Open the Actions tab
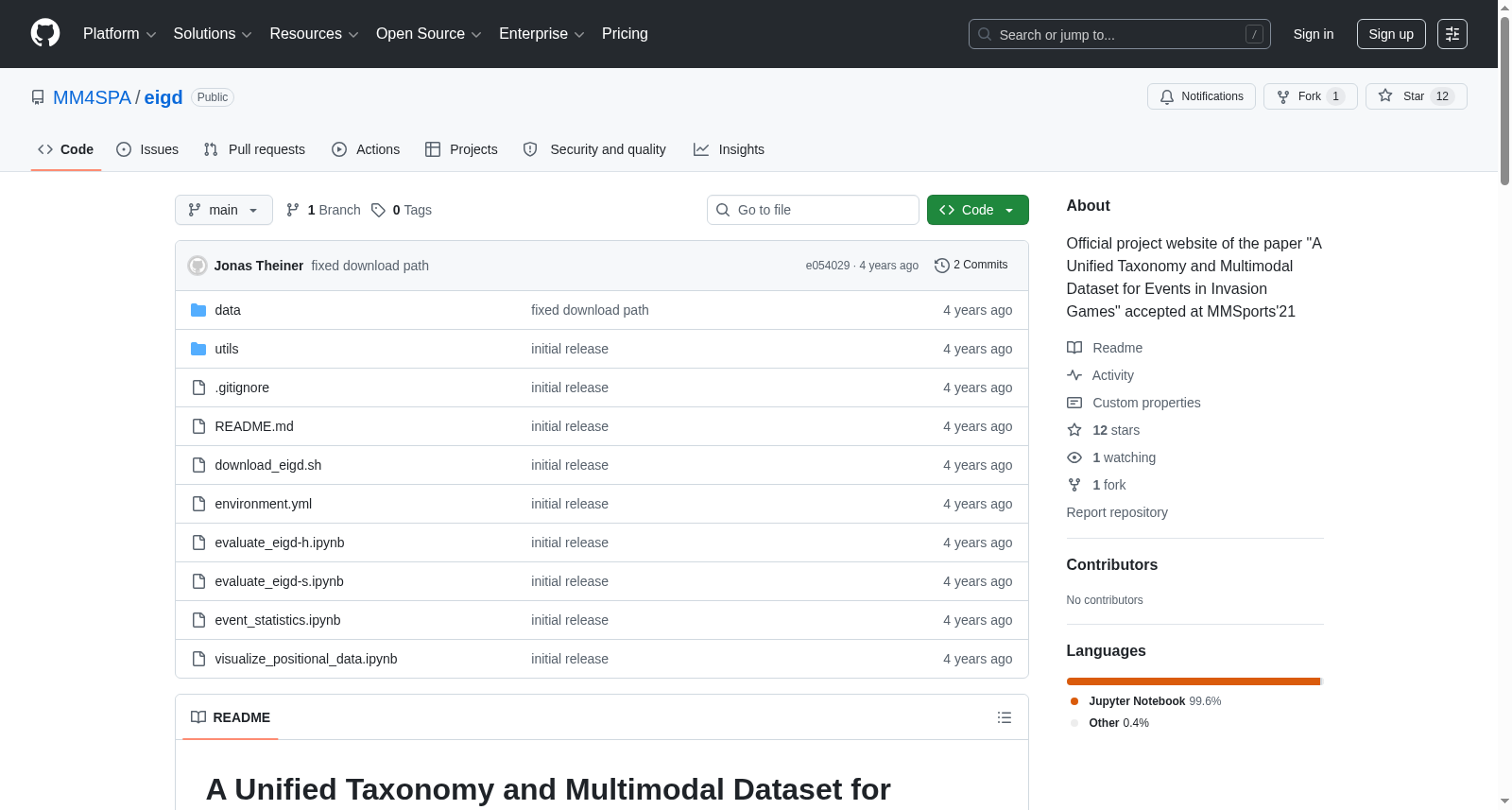The height and width of the screenshot is (810, 1512). tap(366, 149)
